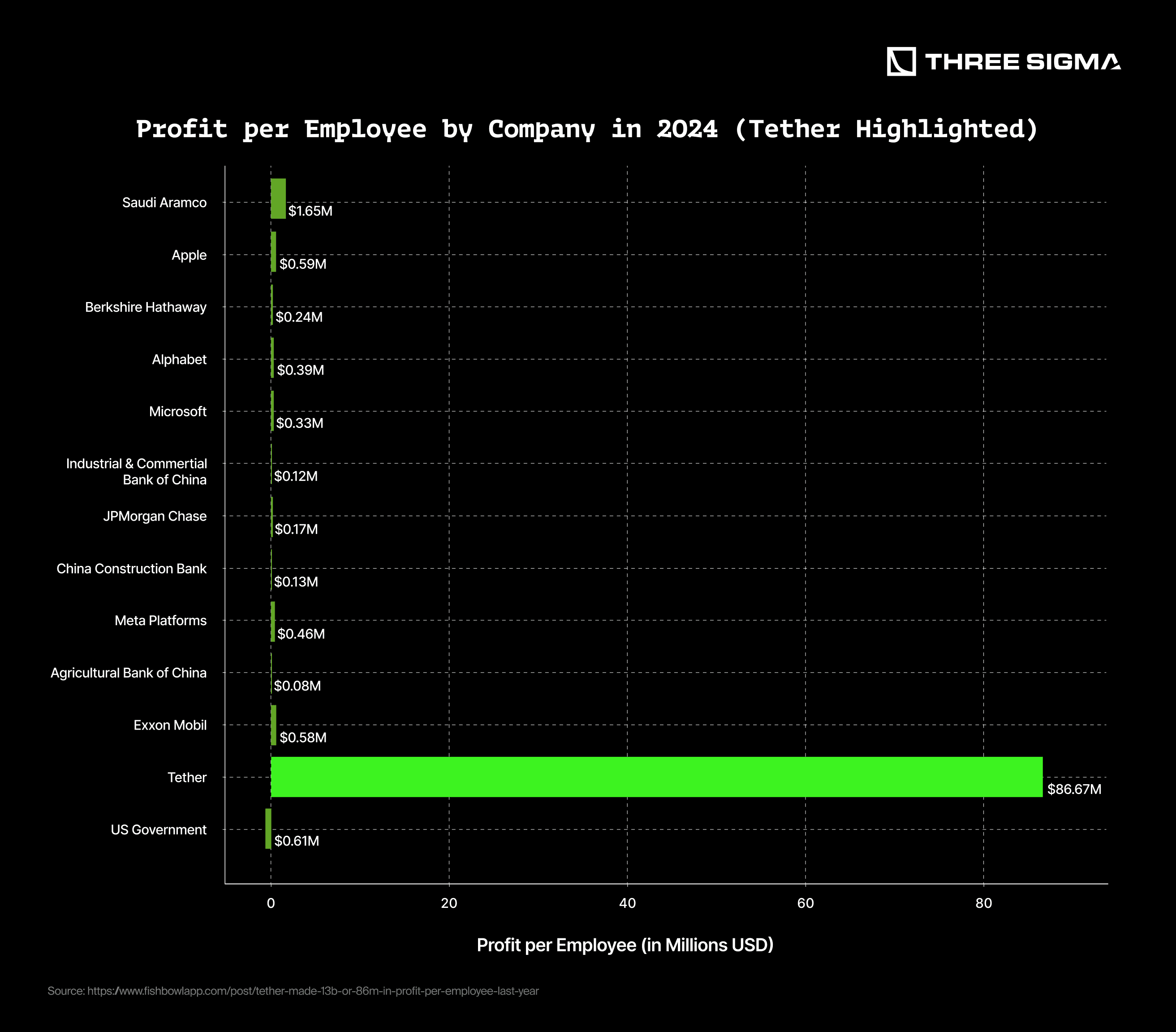1176x1032 pixels.
Task: Click the Microsoft company label
Action: click(177, 411)
